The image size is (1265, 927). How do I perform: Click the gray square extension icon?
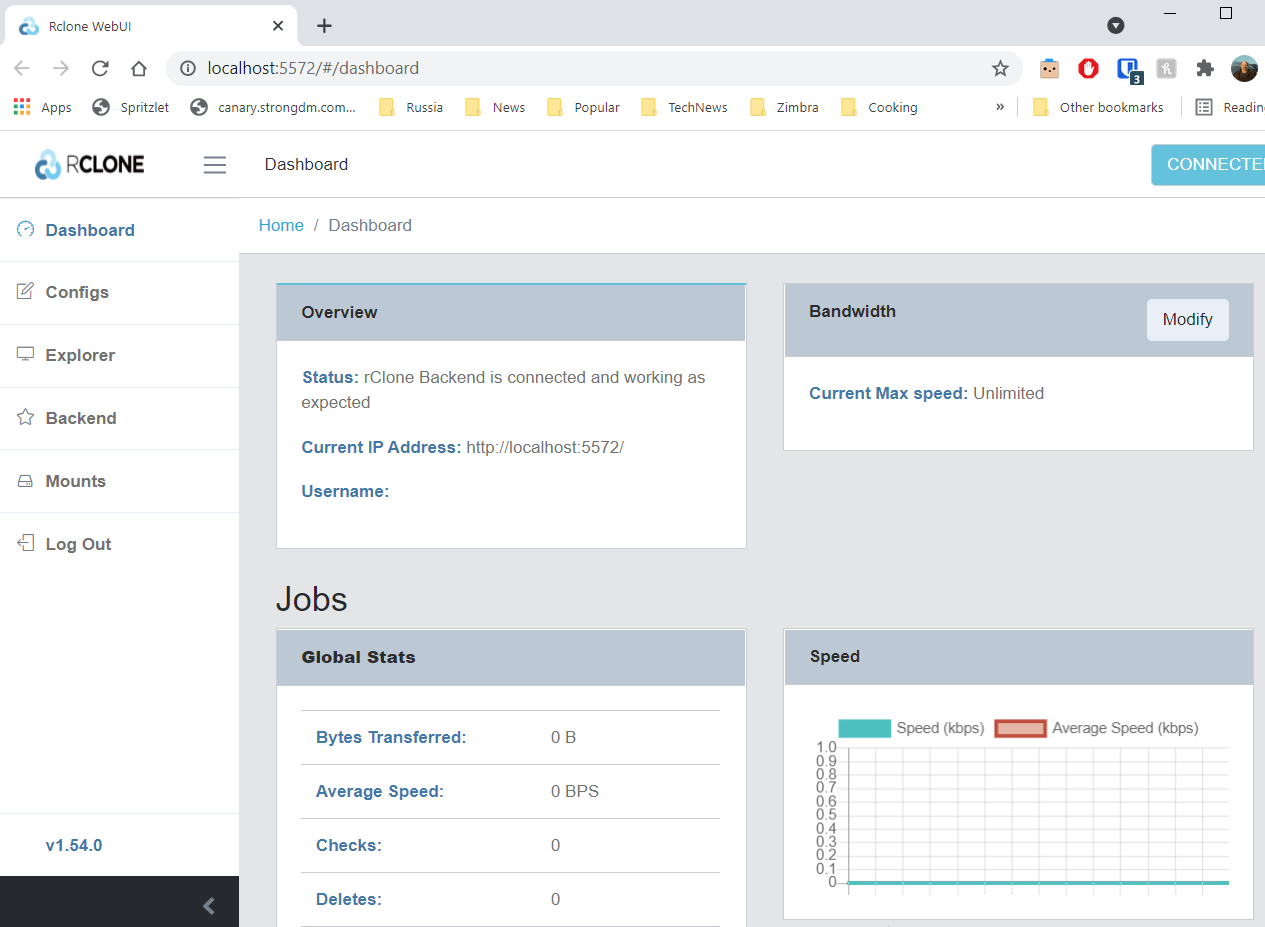(1166, 68)
